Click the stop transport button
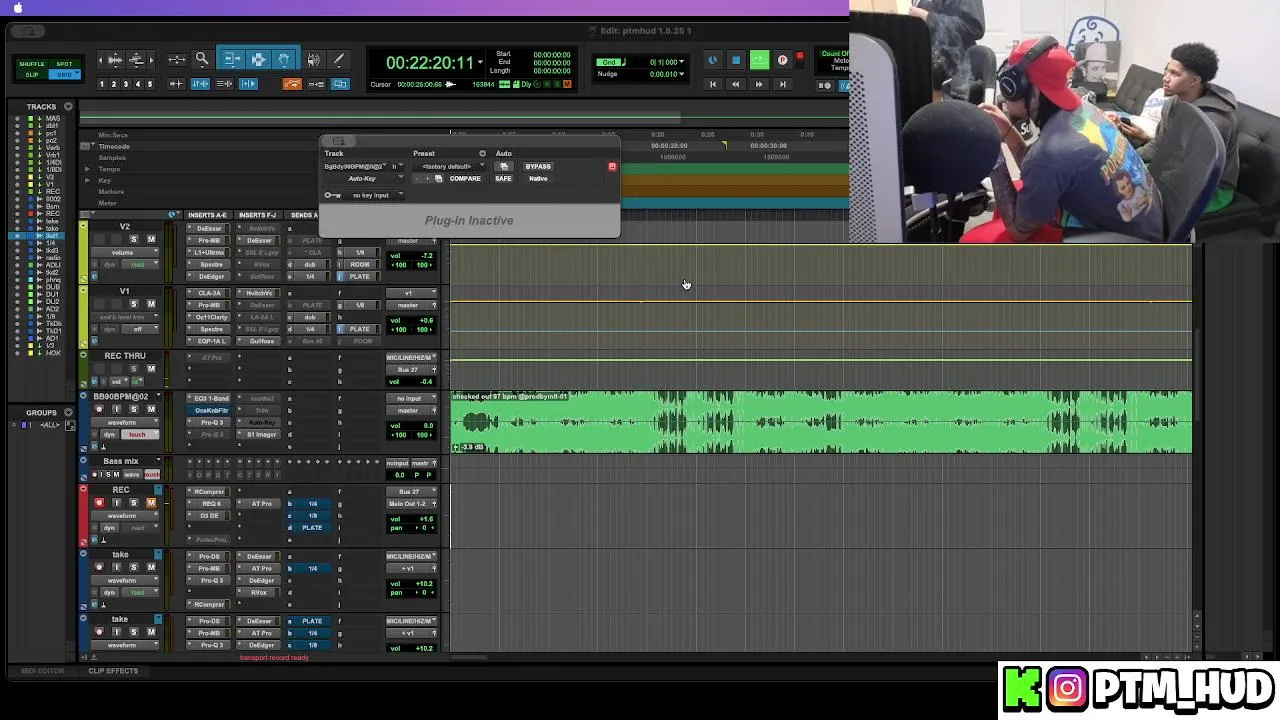Screen dimensions: 1280x720 click(x=736, y=61)
